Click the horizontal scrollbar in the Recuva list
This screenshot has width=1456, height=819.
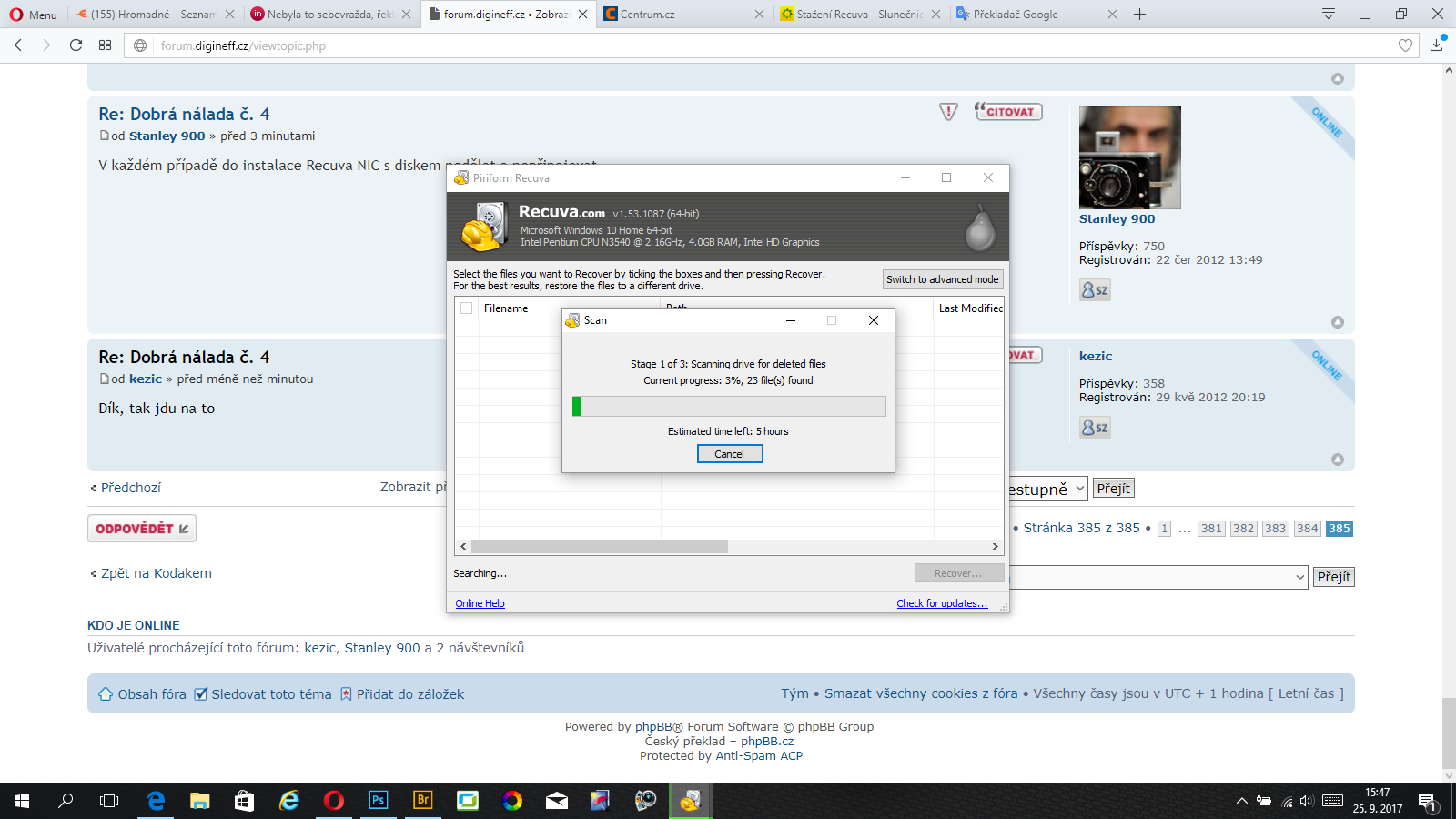[600, 547]
